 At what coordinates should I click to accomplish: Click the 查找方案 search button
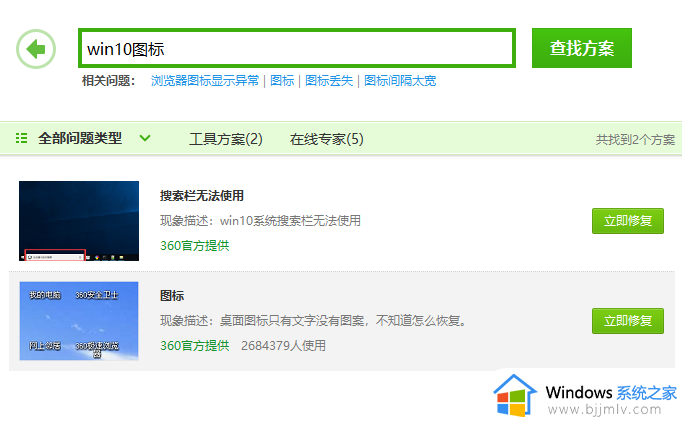(582, 48)
